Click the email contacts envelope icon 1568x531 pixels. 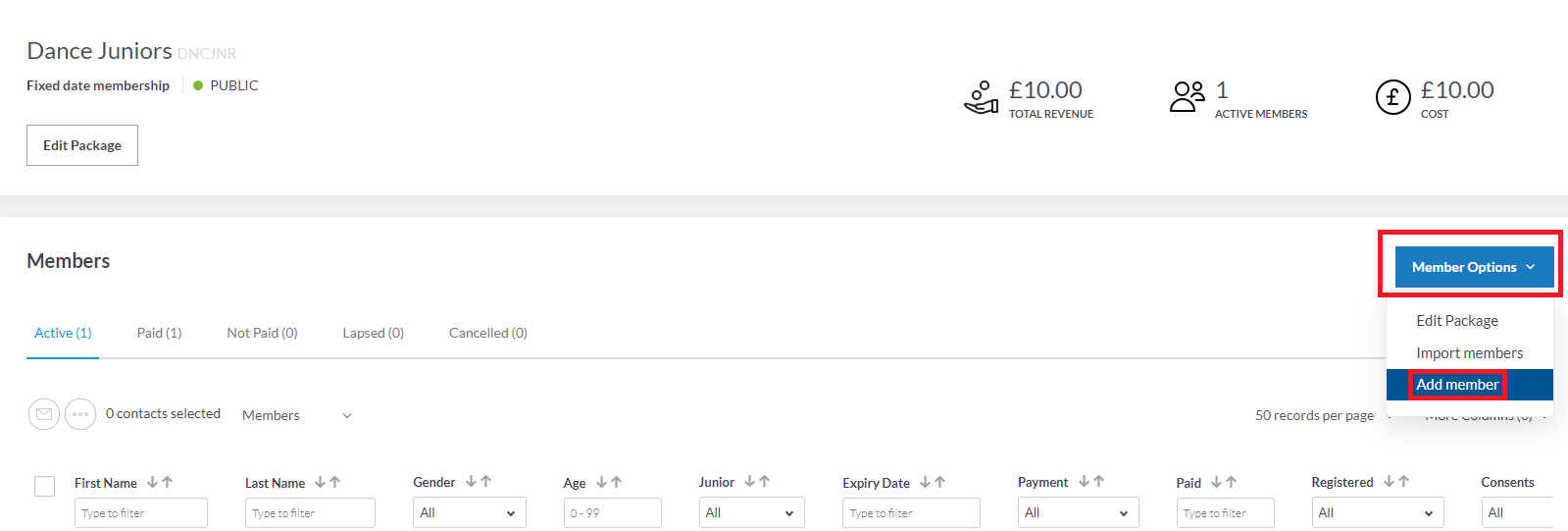[x=44, y=414]
